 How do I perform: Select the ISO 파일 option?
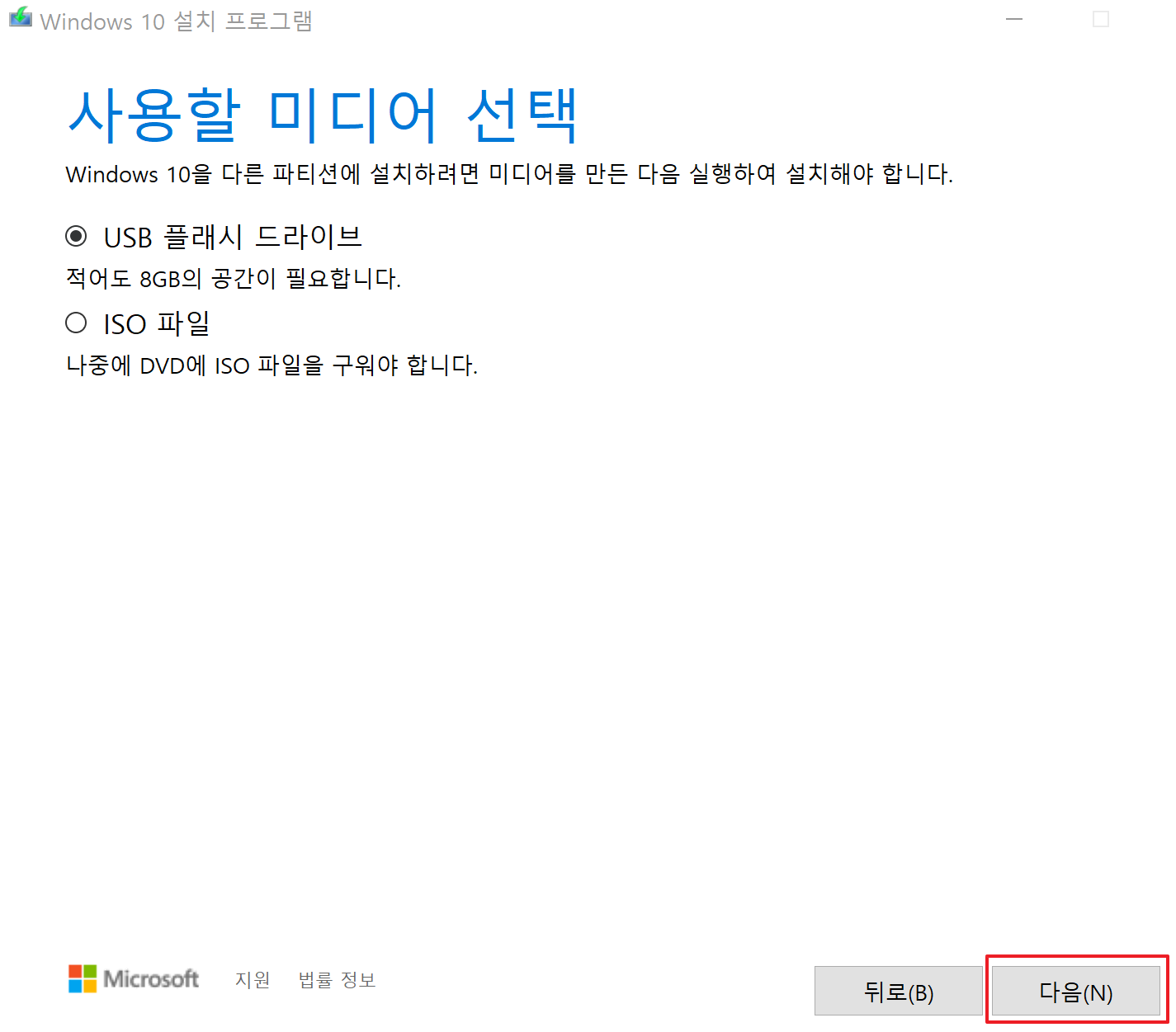click(75, 323)
